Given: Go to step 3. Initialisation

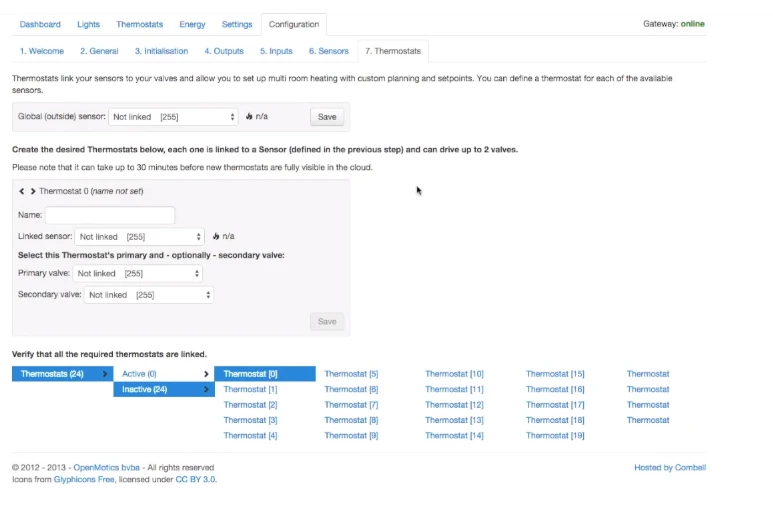Looking at the screenshot, I should tap(161, 51).
